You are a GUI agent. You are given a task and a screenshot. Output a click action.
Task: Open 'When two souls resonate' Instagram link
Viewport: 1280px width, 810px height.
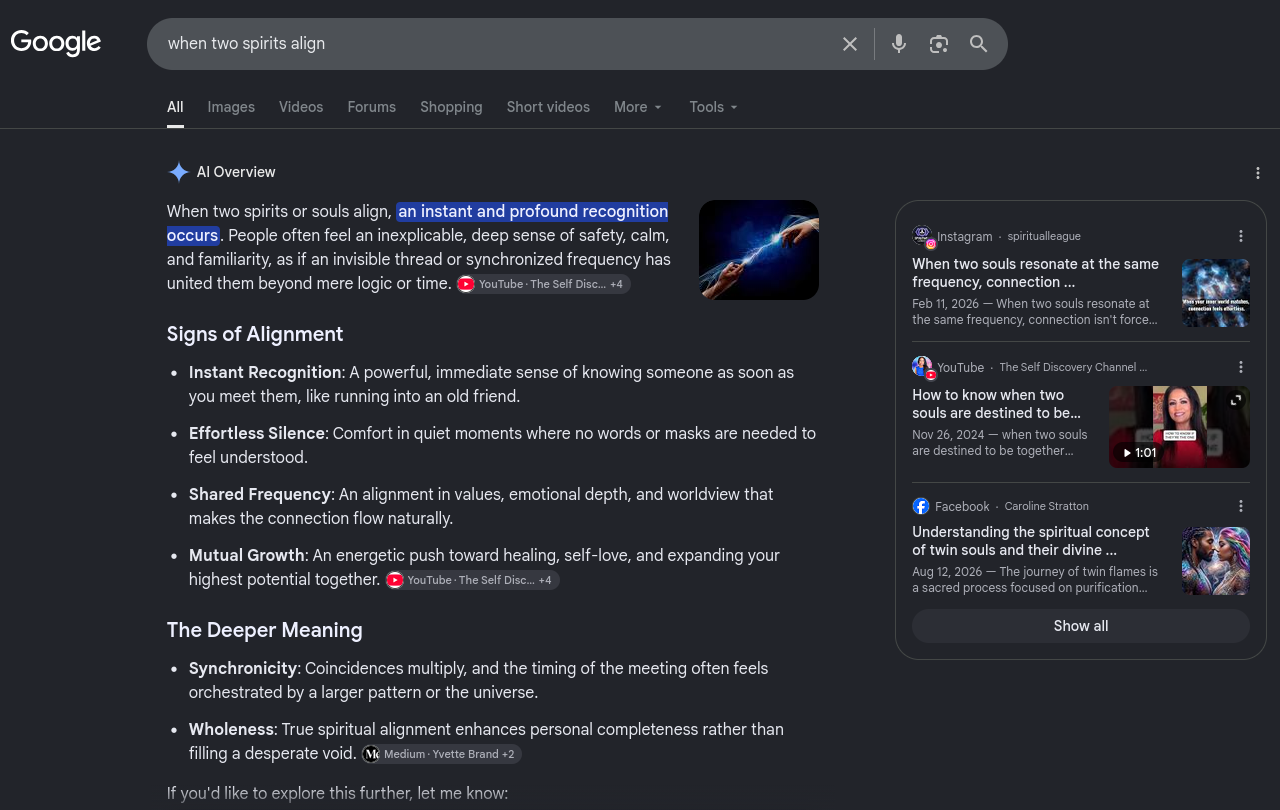click(1036, 273)
